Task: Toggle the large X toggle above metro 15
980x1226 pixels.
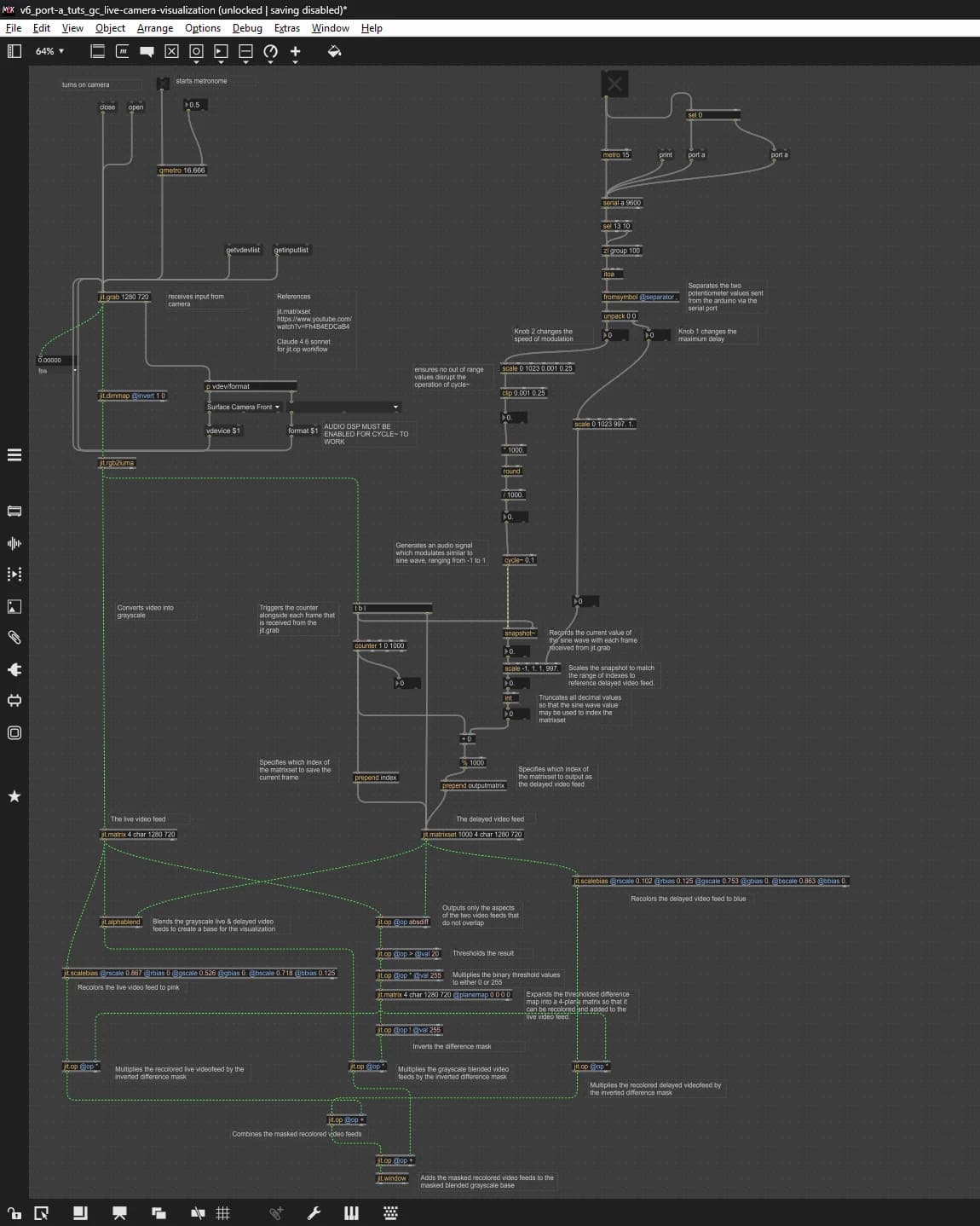Action: pos(614,84)
